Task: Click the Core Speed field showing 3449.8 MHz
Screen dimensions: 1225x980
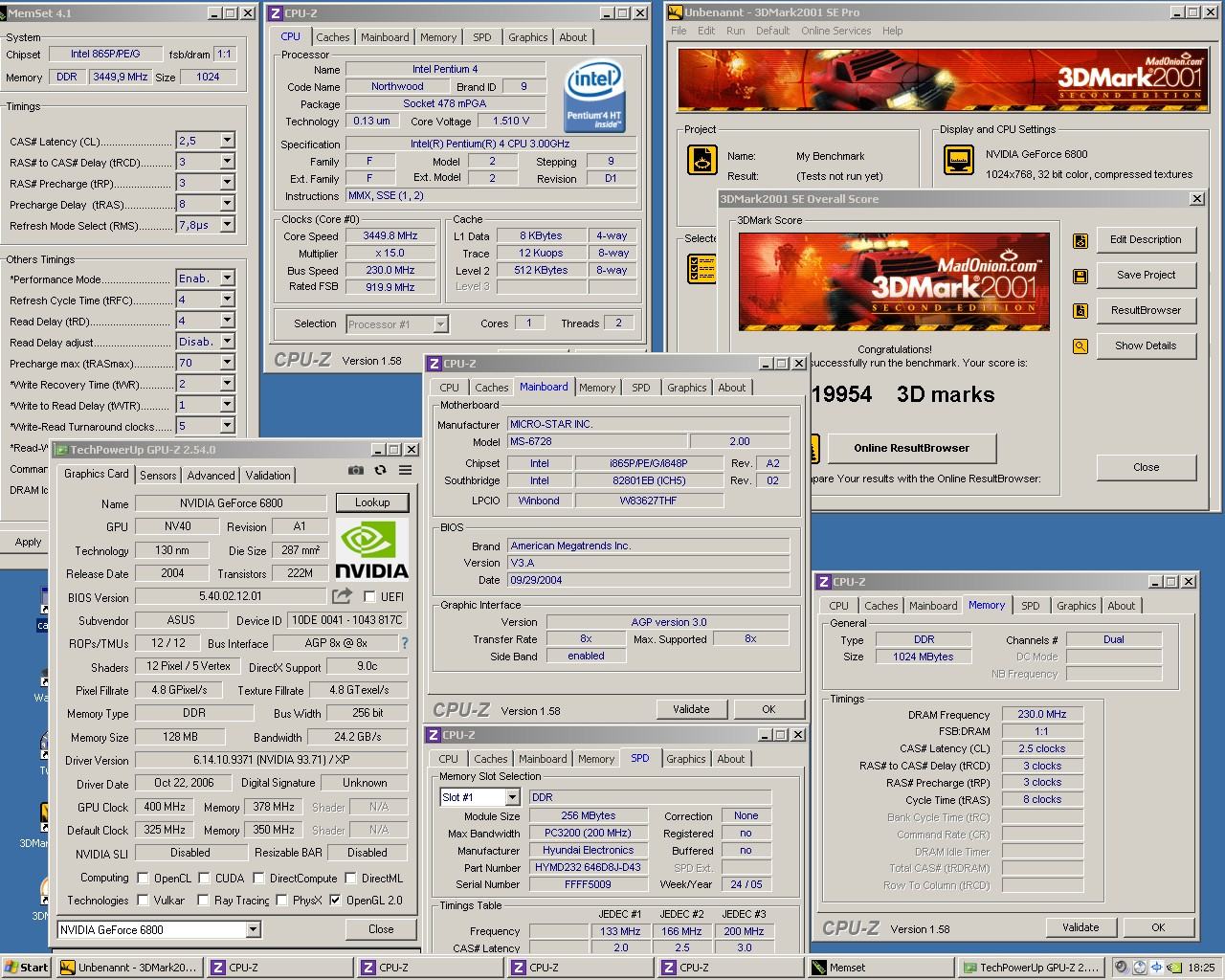Action: pos(390,236)
